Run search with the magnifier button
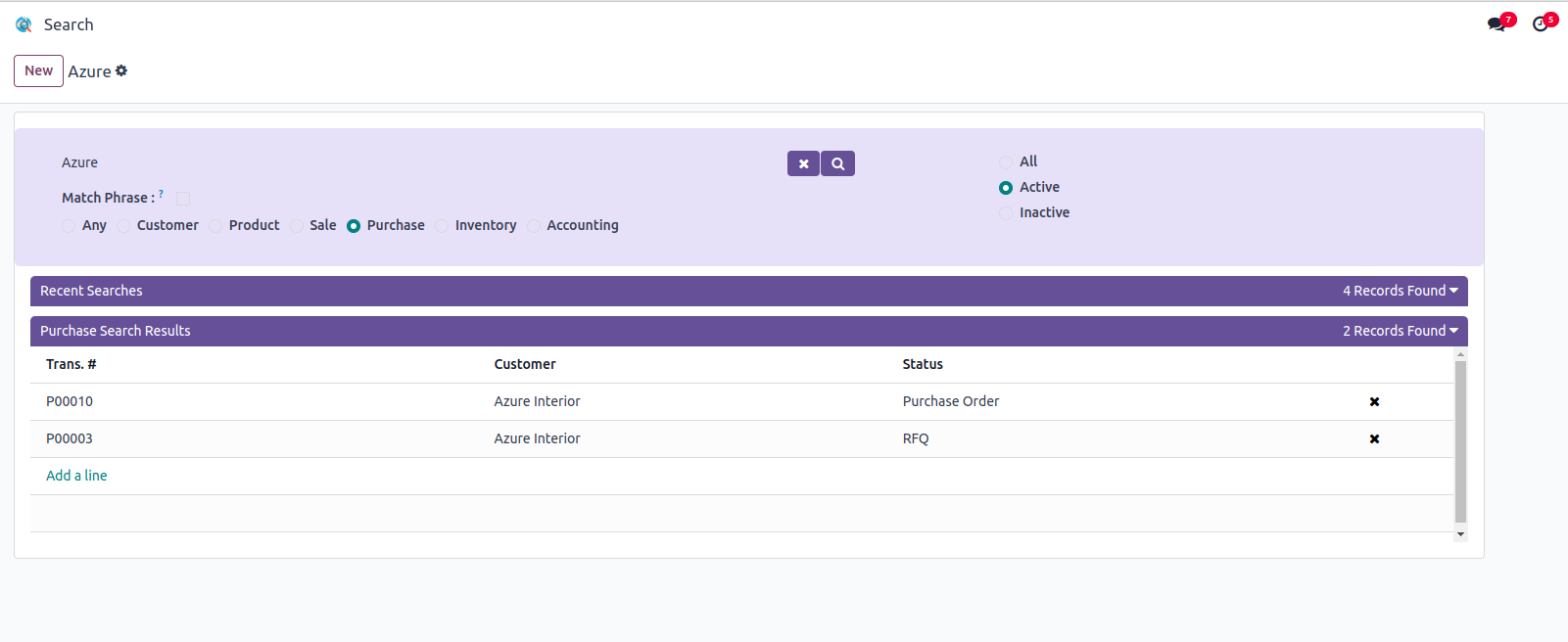 (838, 163)
